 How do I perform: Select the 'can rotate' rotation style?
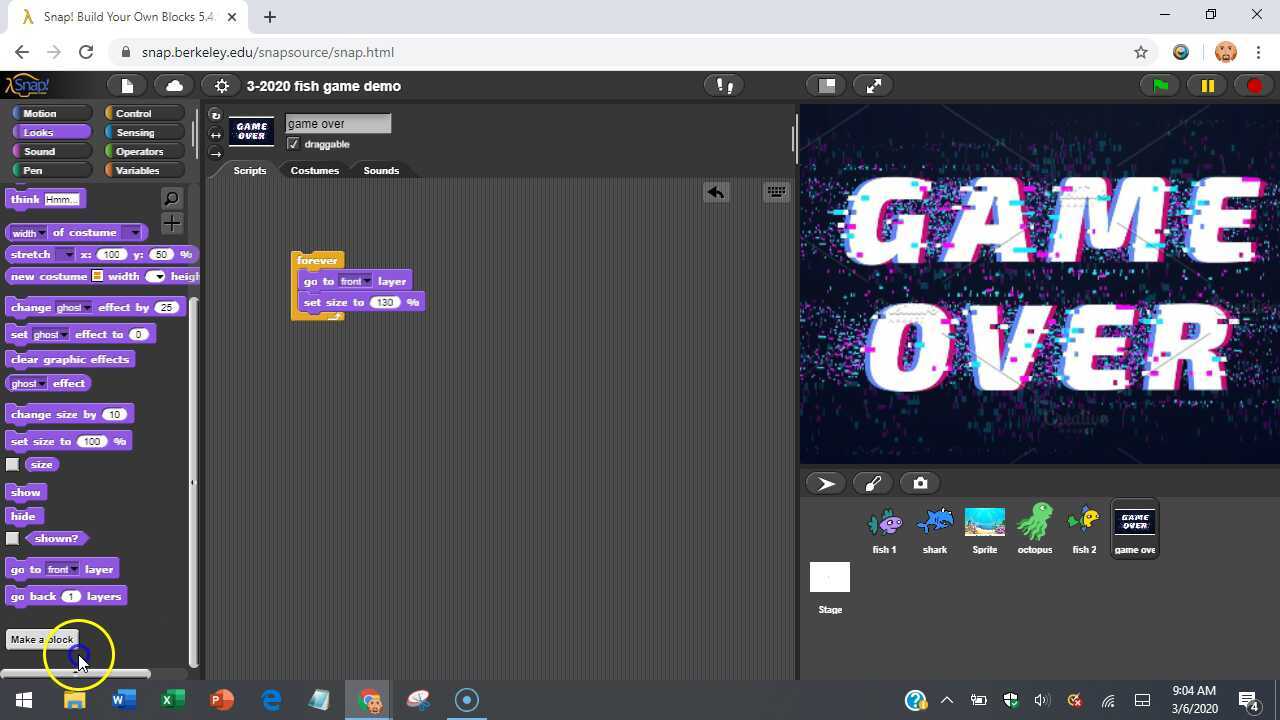click(215, 116)
